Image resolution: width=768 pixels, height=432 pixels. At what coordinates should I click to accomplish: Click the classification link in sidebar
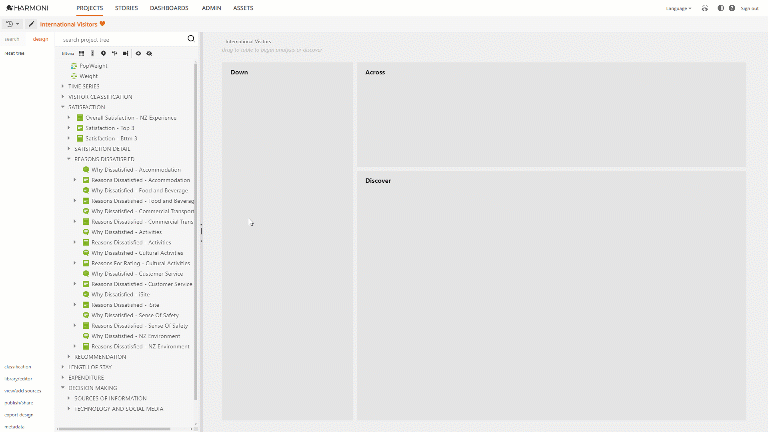(18, 367)
